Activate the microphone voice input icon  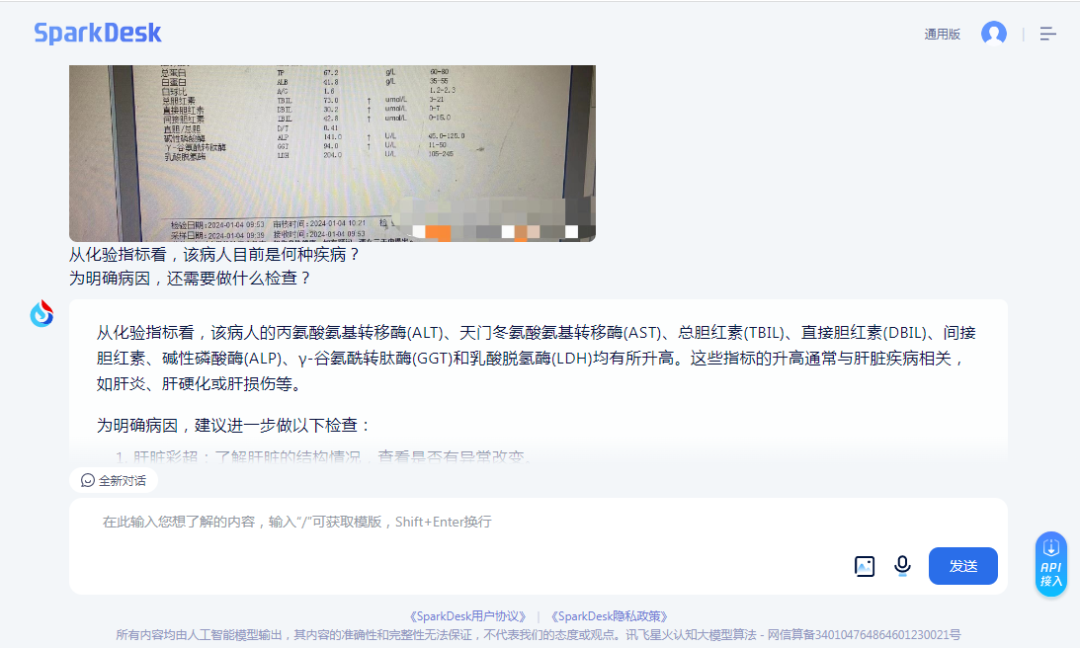(902, 566)
